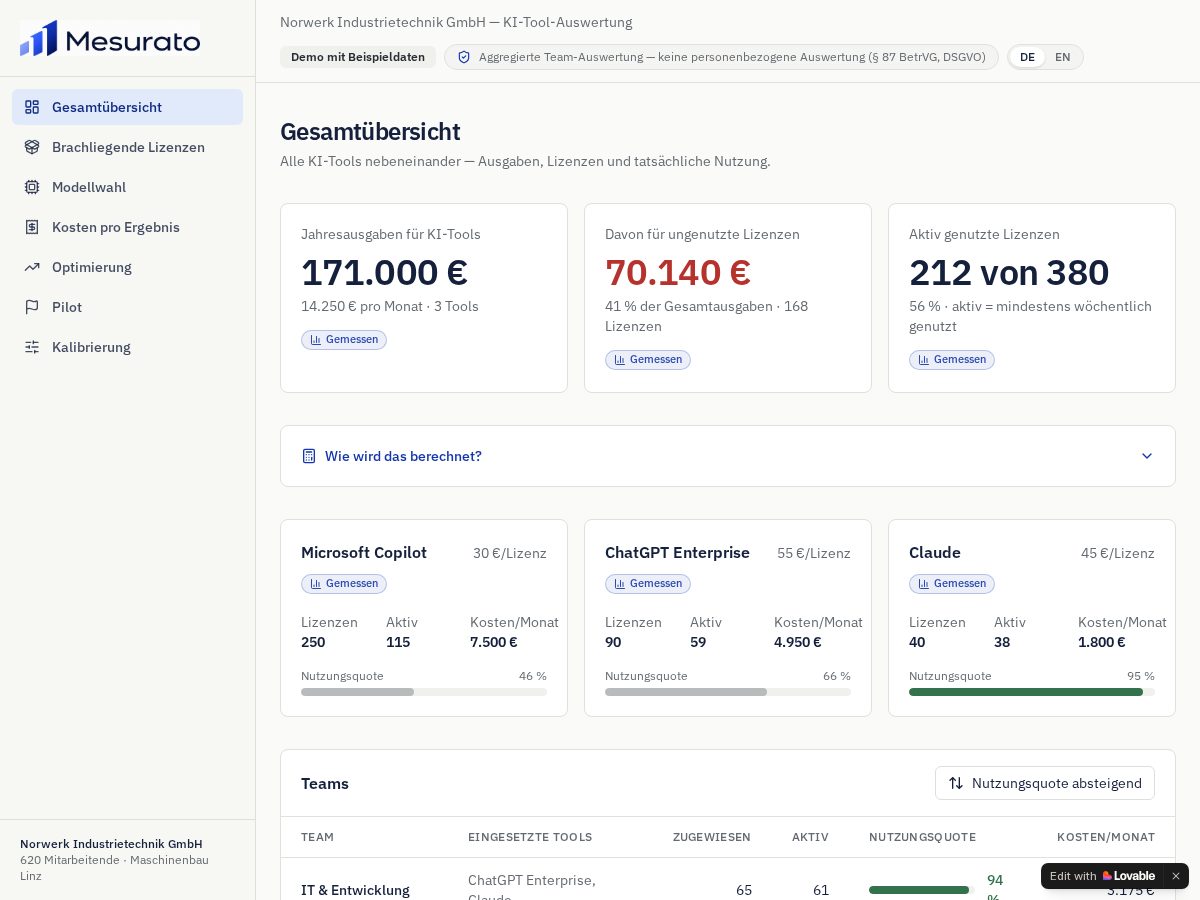Viewport: 1200px width, 900px height.
Task: Click 'Microsoft Copilot' card title
Action: (x=364, y=553)
